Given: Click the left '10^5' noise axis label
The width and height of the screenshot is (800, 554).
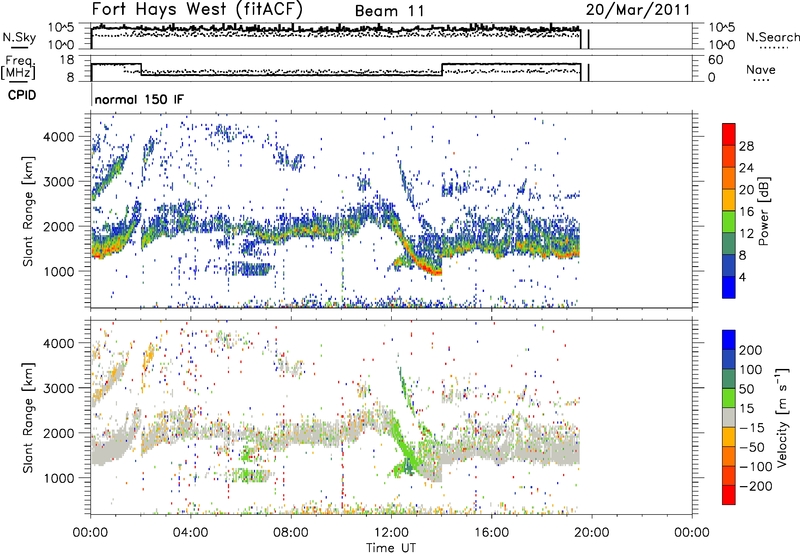Looking at the screenshot, I should 61,27.
